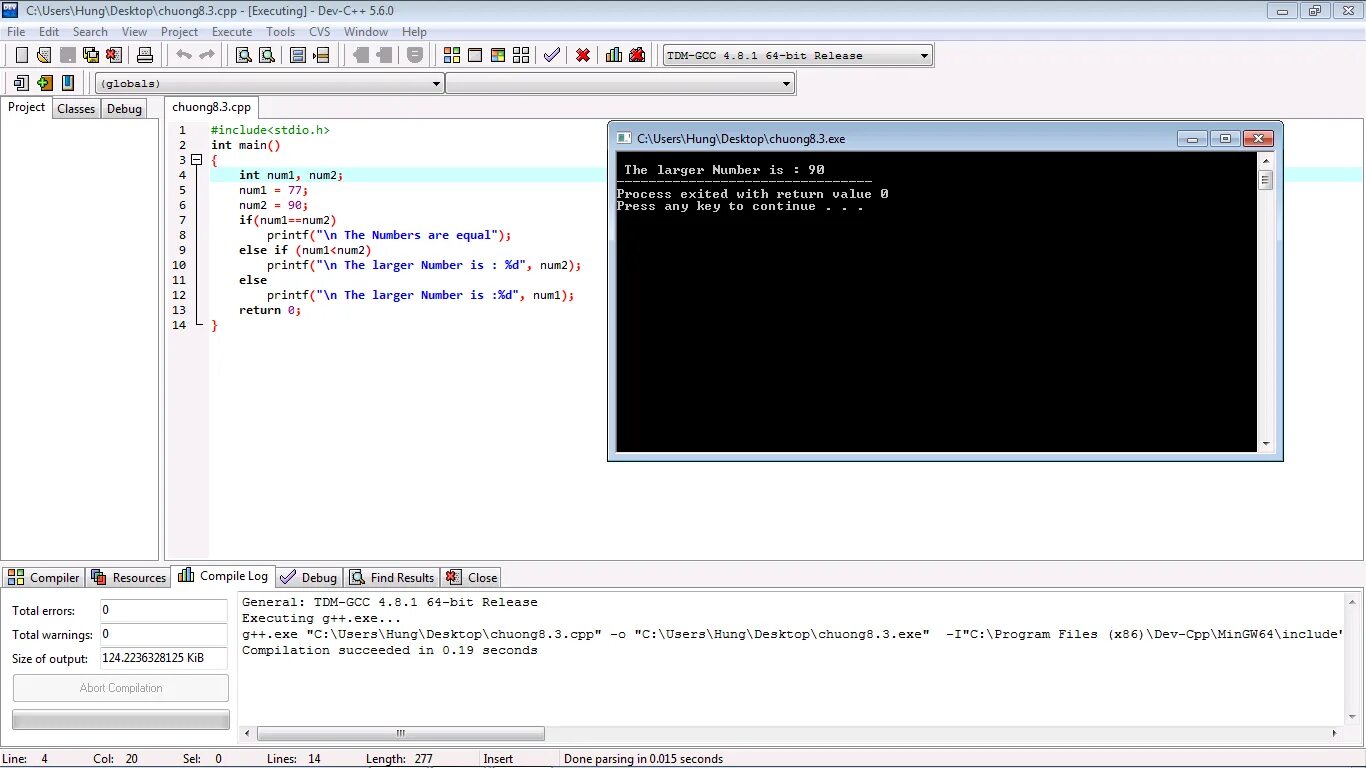The image size is (1366, 768).
Task: Open the File menu
Action: tap(15, 31)
